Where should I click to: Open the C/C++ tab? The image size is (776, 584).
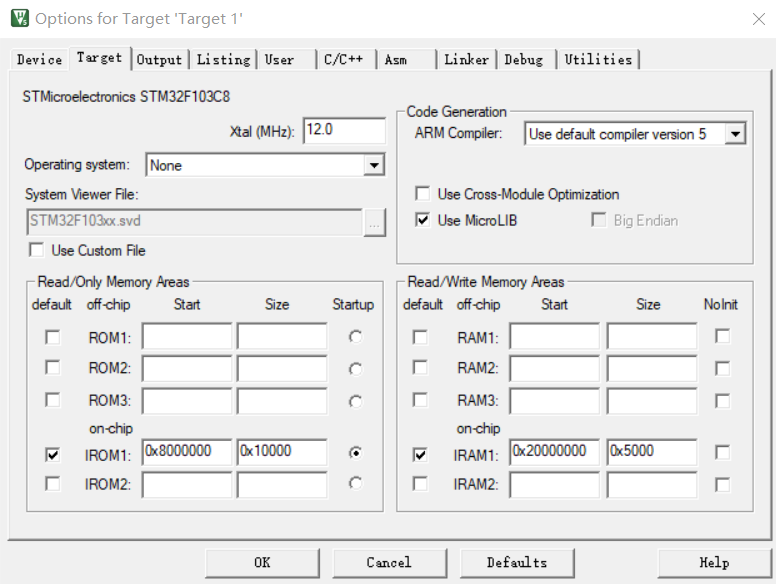point(346,59)
